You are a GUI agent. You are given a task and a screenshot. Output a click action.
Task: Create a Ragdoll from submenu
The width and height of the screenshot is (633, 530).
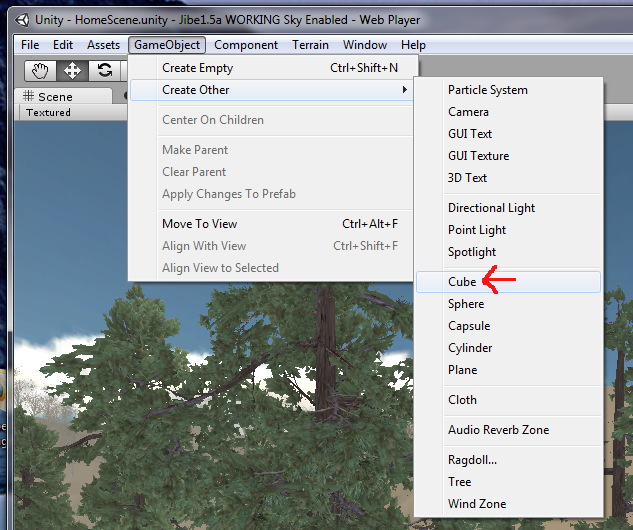pyautogui.click(x=472, y=460)
